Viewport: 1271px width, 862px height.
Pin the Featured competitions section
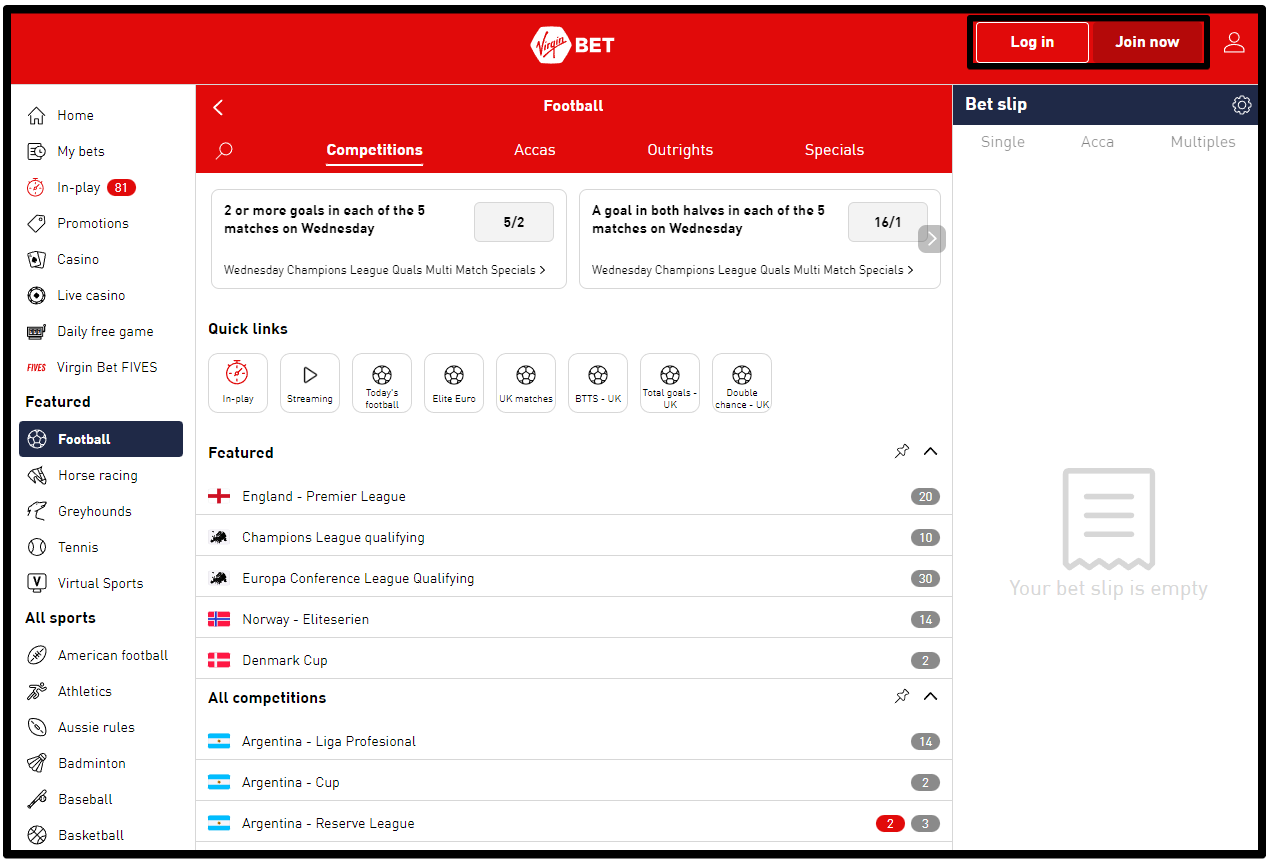click(902, 451)
